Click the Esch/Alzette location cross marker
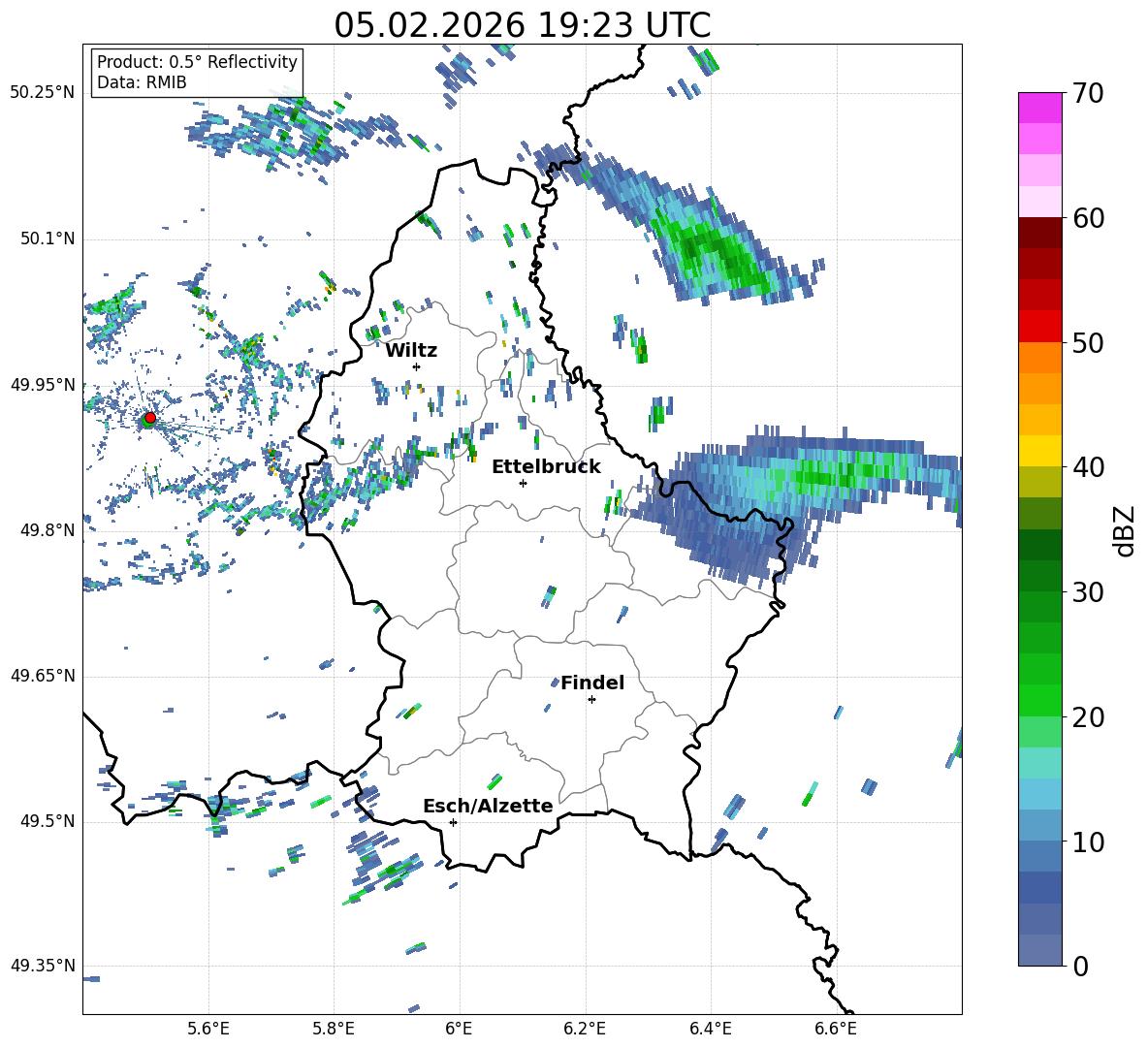The width and height of the screenshot is (1148, 1048). point(453,822)
